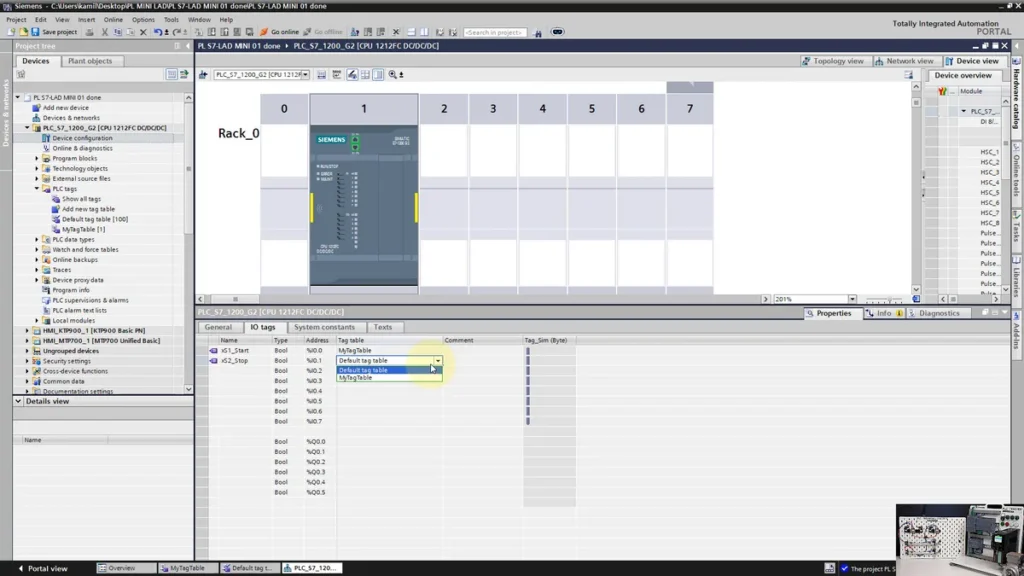Click the CPU module in rack slot 1

364,206
